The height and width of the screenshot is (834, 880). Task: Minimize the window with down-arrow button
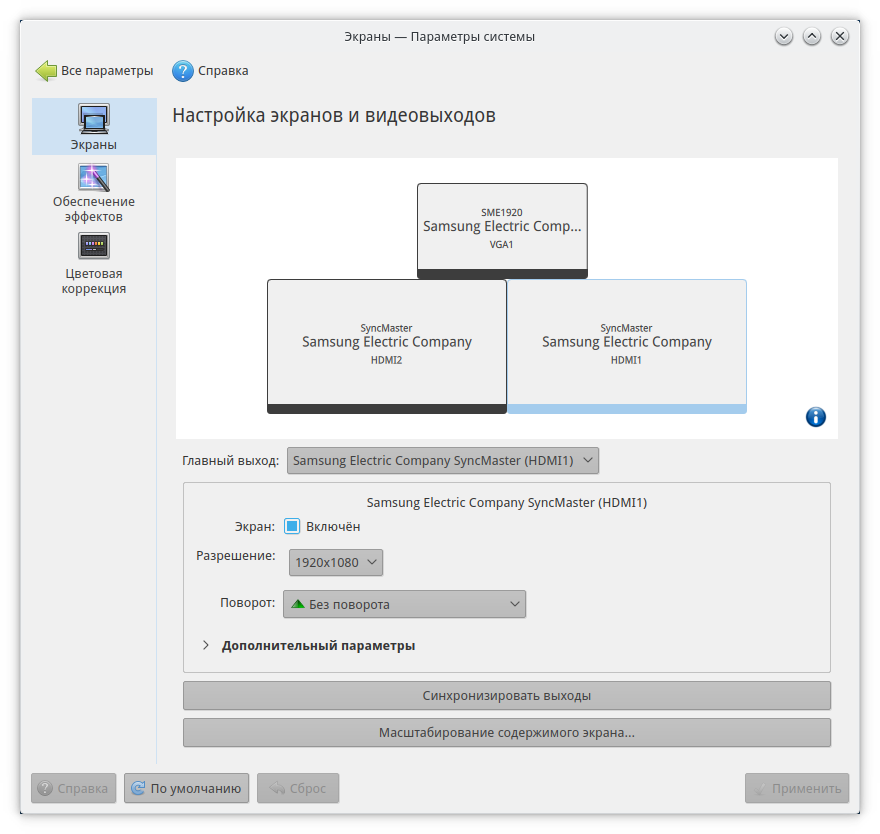[x=783, y=36]
